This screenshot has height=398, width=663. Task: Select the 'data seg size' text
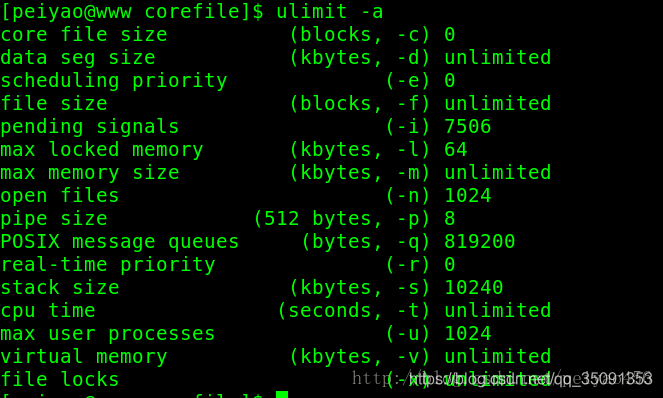(78, 58)
